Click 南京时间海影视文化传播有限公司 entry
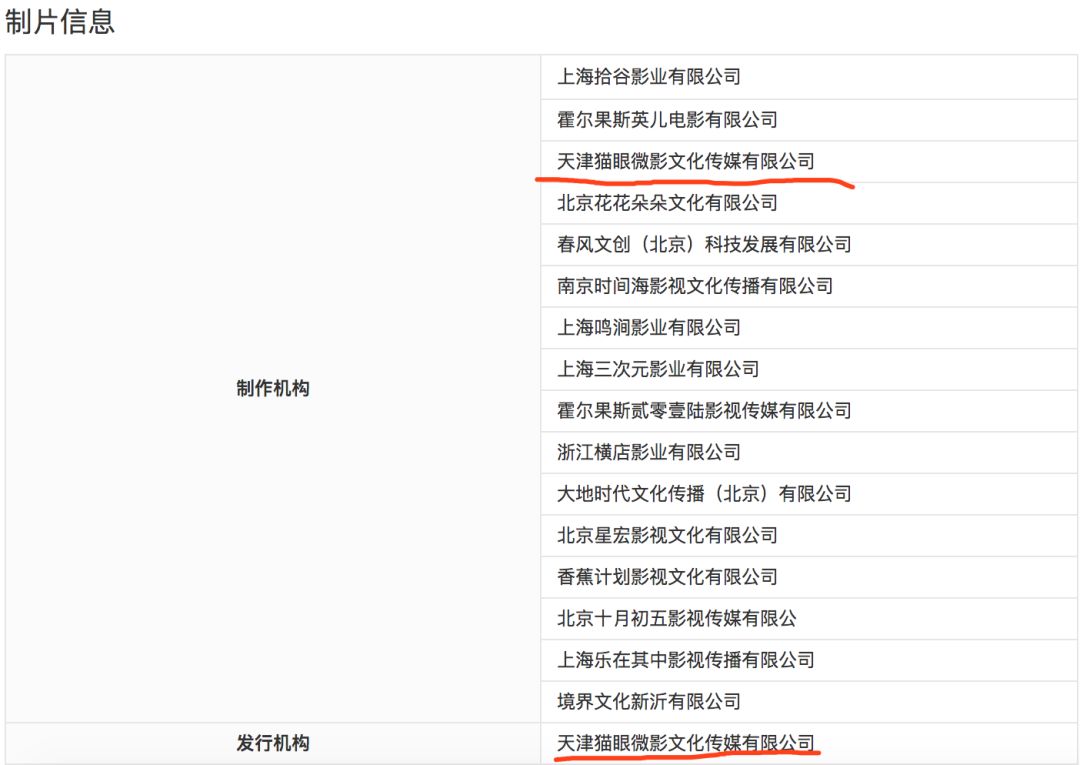 (695, 286)
